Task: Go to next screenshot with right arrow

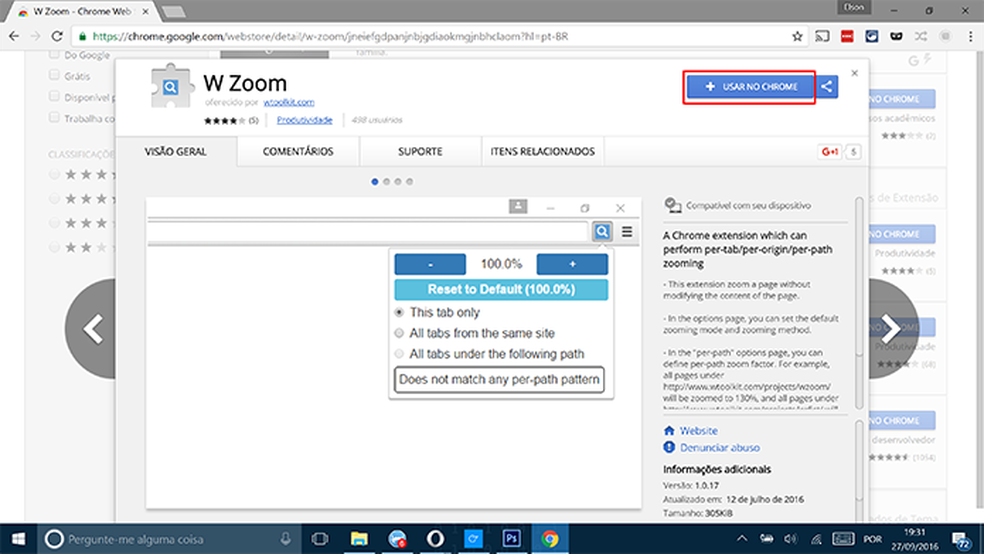Action: (x=892, y=328)
